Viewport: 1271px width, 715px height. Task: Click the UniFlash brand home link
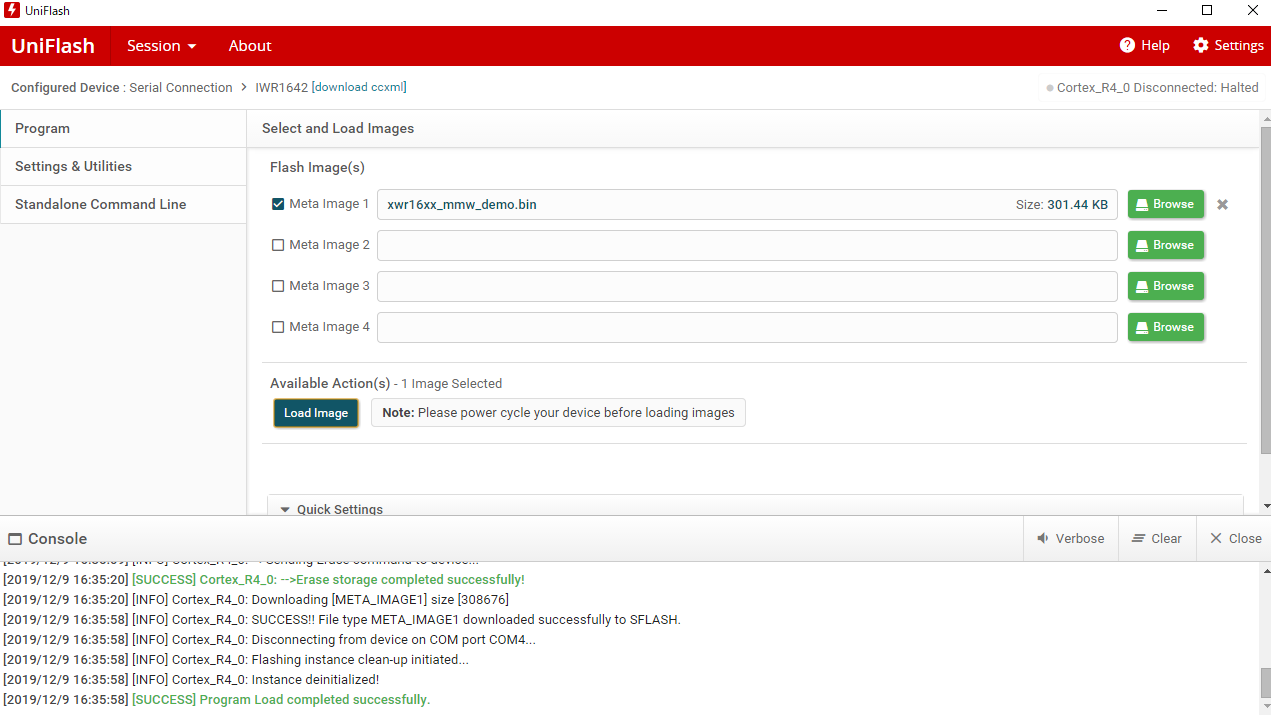click(53, 45)
